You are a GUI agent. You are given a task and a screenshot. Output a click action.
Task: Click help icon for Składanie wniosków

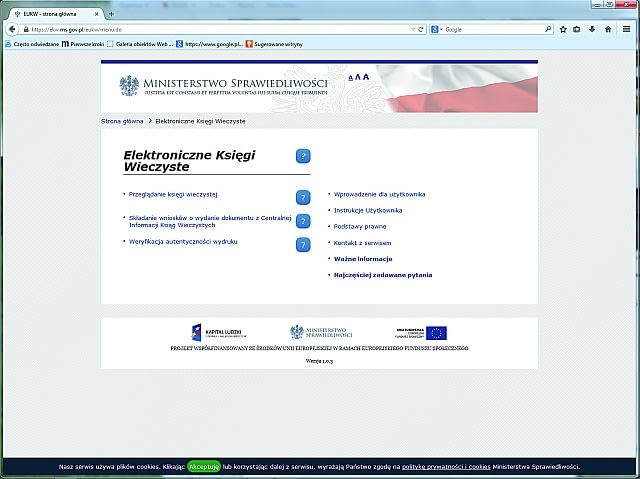point(303,221)
